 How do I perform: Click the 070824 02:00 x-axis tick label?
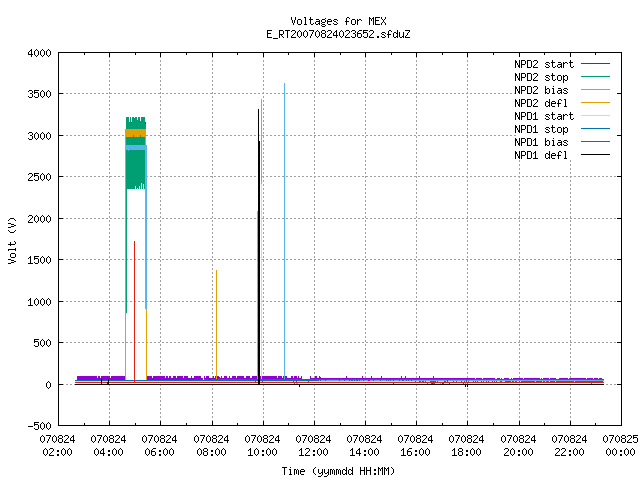(58, 446)
